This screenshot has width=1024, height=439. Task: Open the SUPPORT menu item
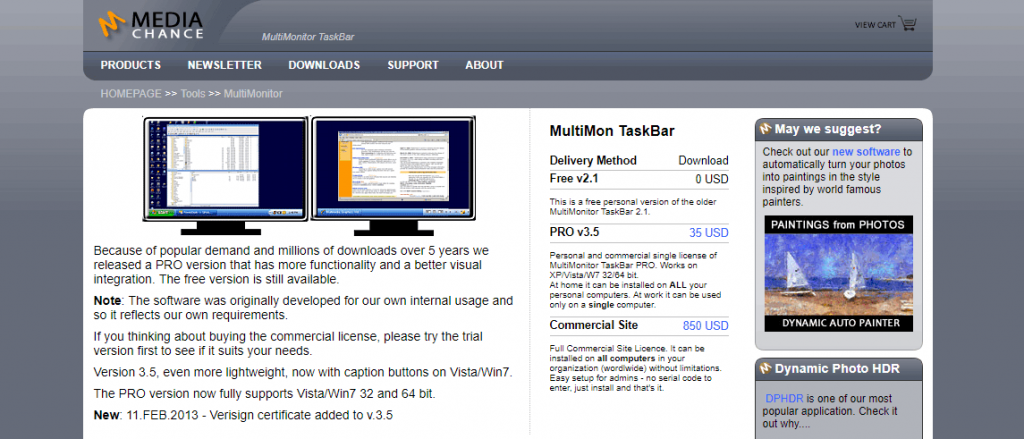point(413,65)
